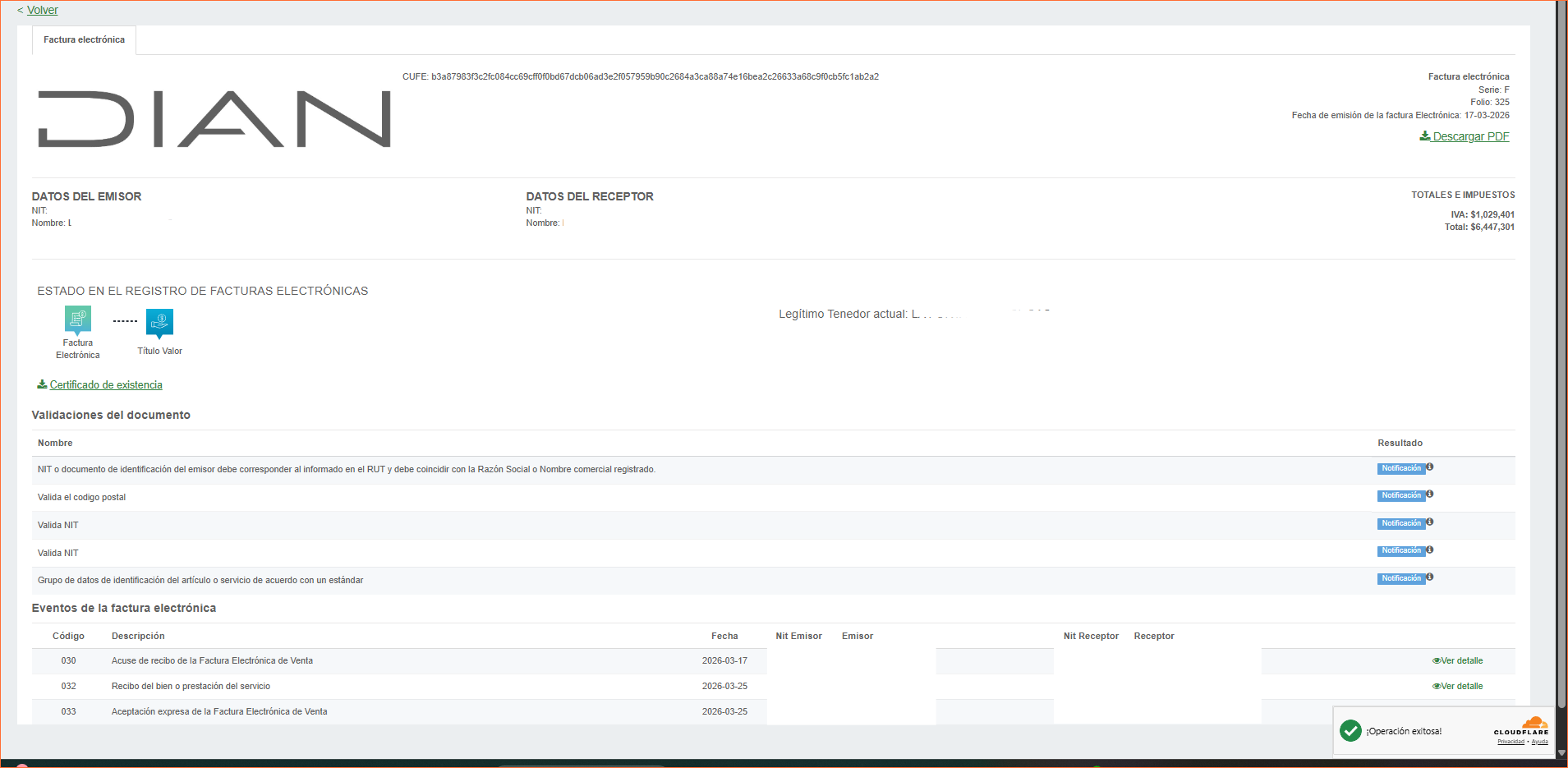The height and width of the screenshot is (768, 1568).
Task: Click the emission date 17-03-2026 line
Action: (1400, 115)
